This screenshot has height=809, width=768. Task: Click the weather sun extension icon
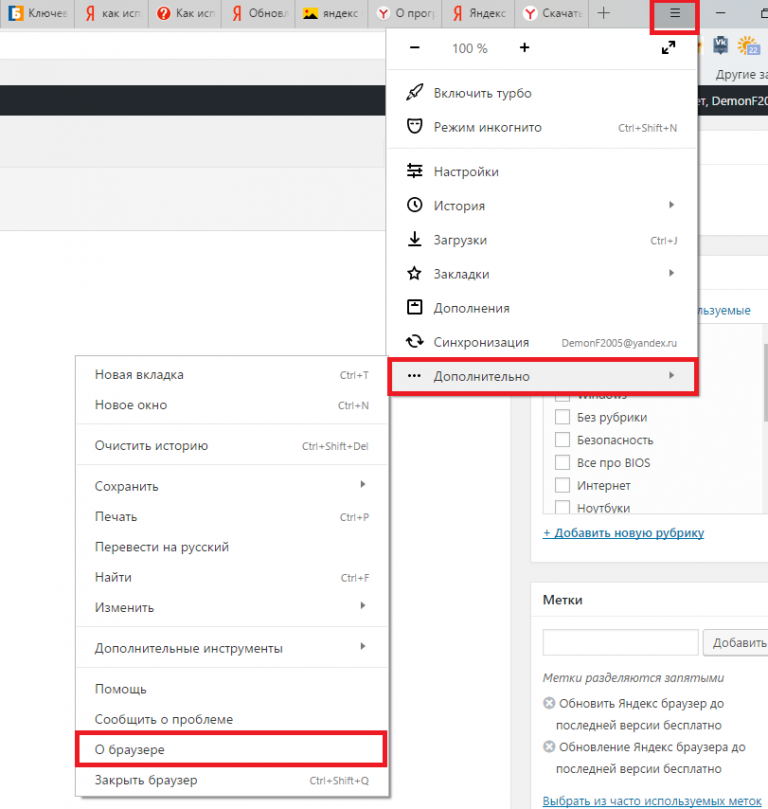(x=748, y=45)
